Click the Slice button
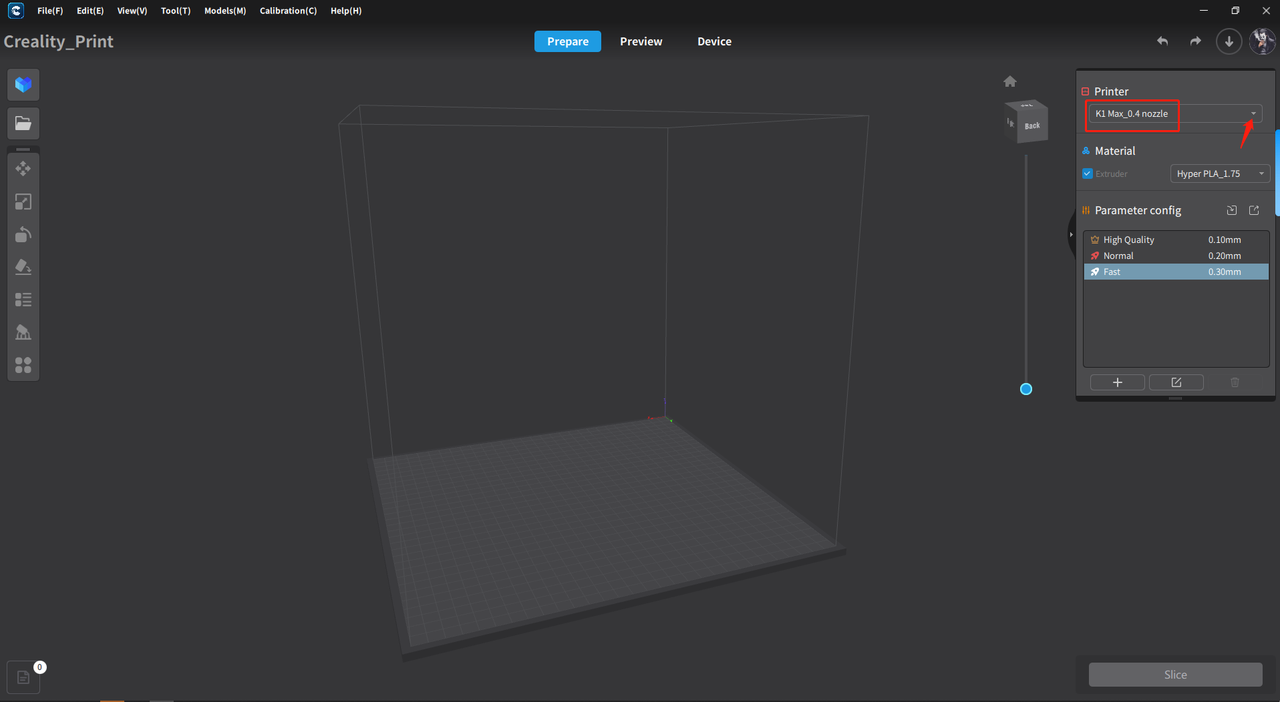Screen dimensions: 1280x702 pos(1176,675)
